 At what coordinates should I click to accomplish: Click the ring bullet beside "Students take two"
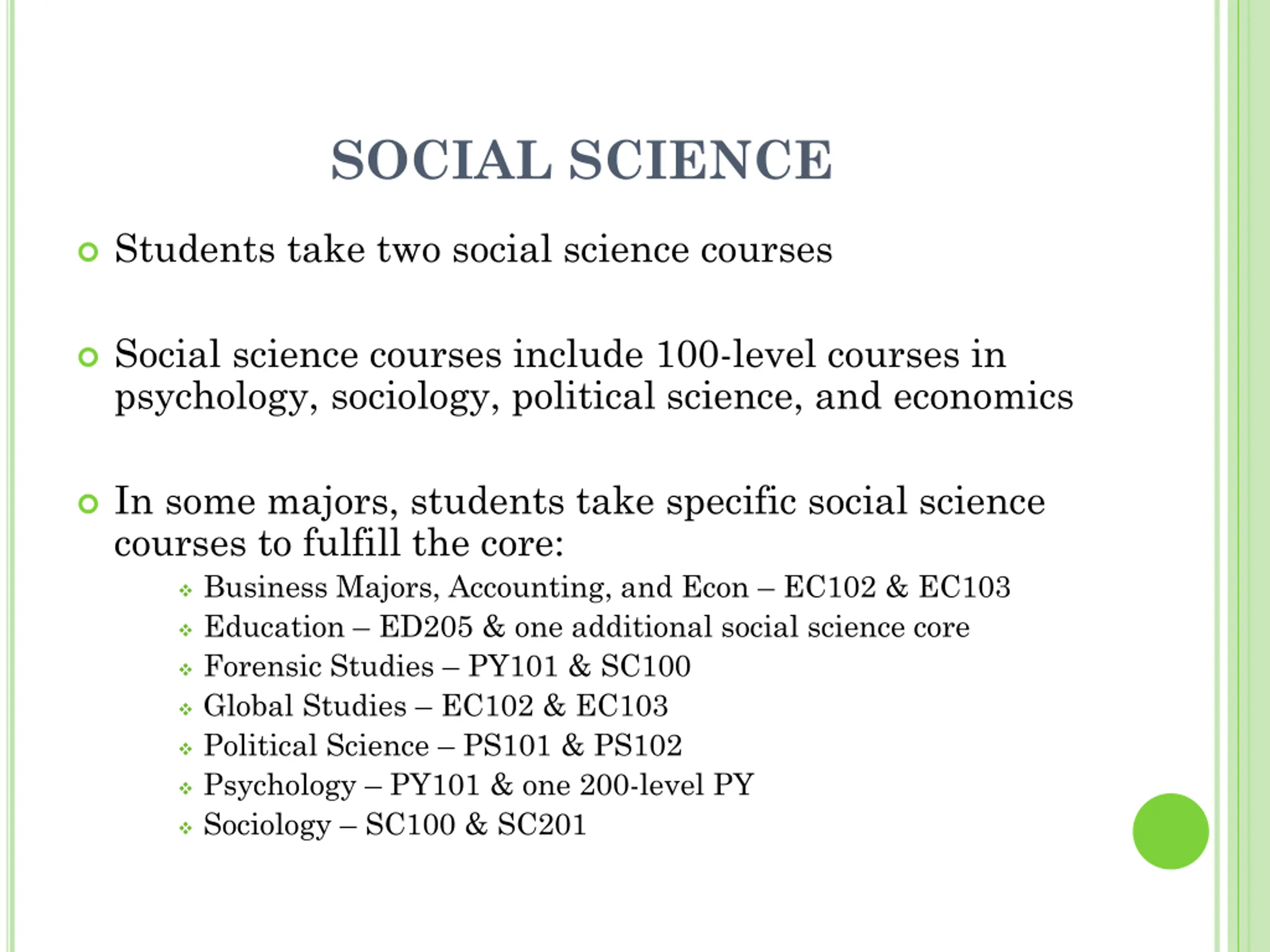click(88, 251)
